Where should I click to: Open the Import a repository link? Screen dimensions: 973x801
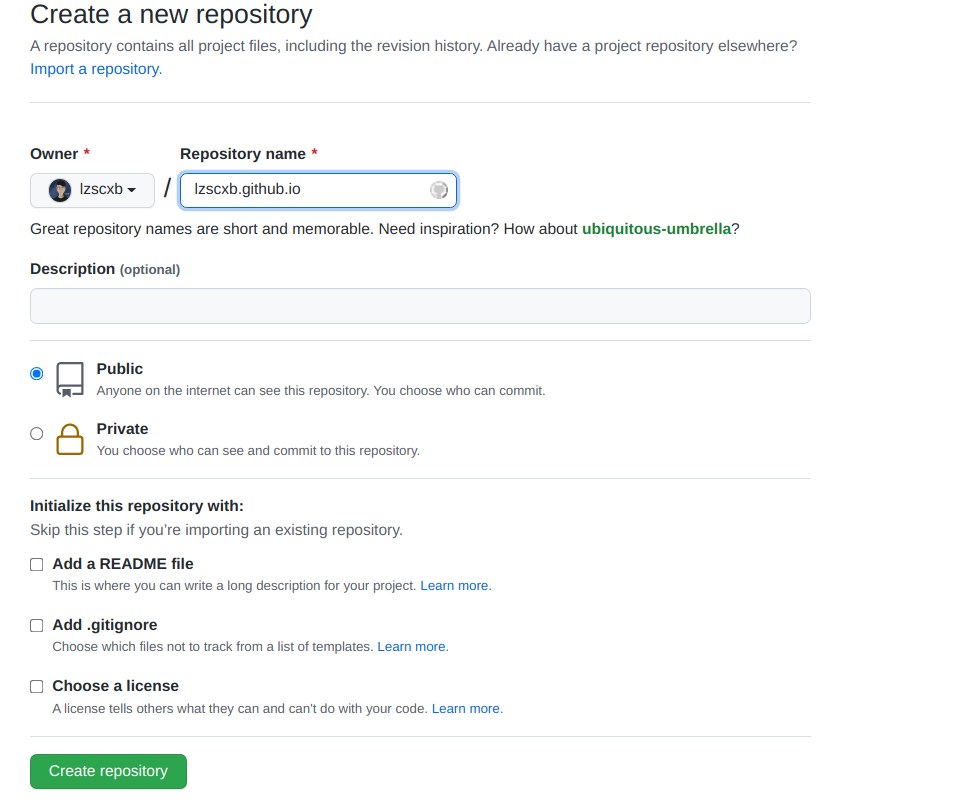[x=96, y=69]
